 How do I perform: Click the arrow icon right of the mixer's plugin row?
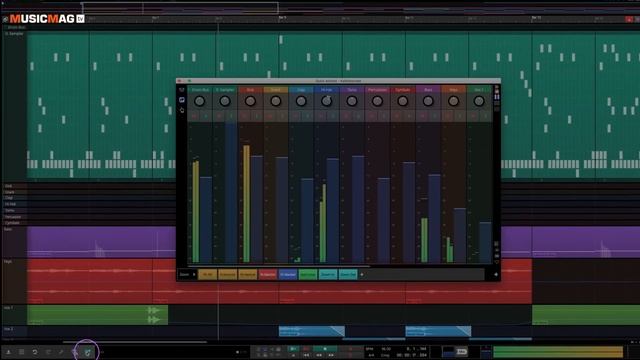tap(496, 275)
